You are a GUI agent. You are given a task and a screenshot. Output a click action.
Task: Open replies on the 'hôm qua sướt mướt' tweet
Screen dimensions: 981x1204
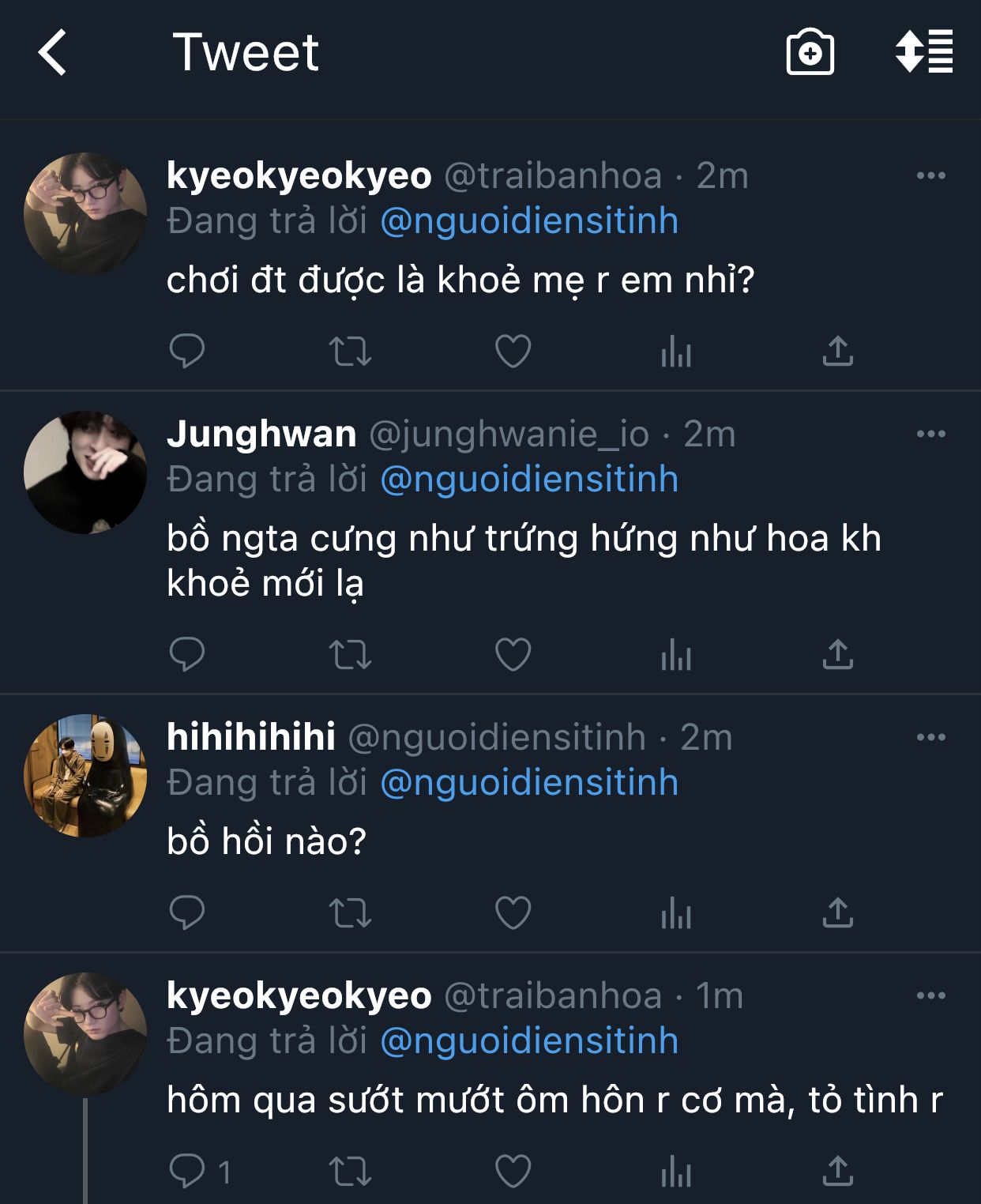coord(187,1172)
